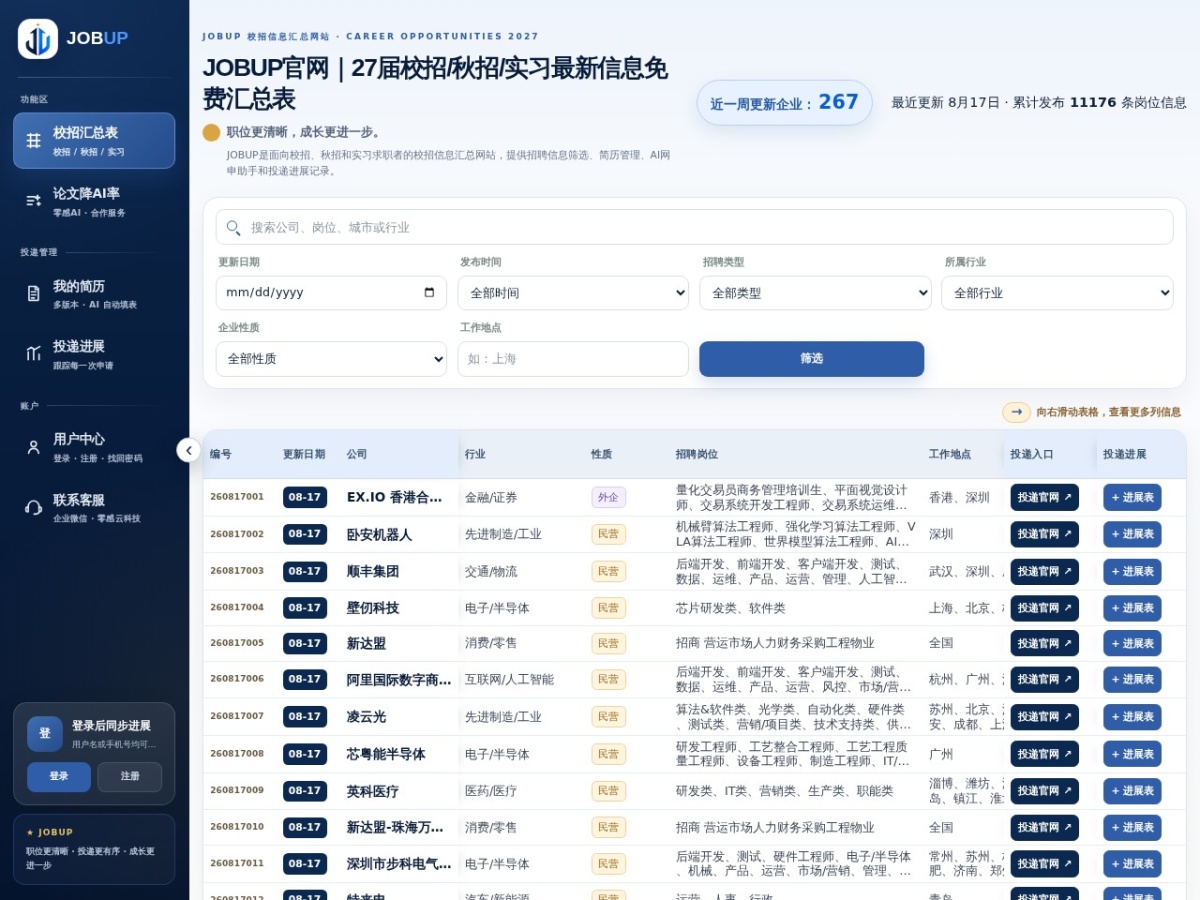Open the 校招汇总表 grid icon
Image resolution: width=1200 pixels, height=900 pixels.
click(34, 141)
